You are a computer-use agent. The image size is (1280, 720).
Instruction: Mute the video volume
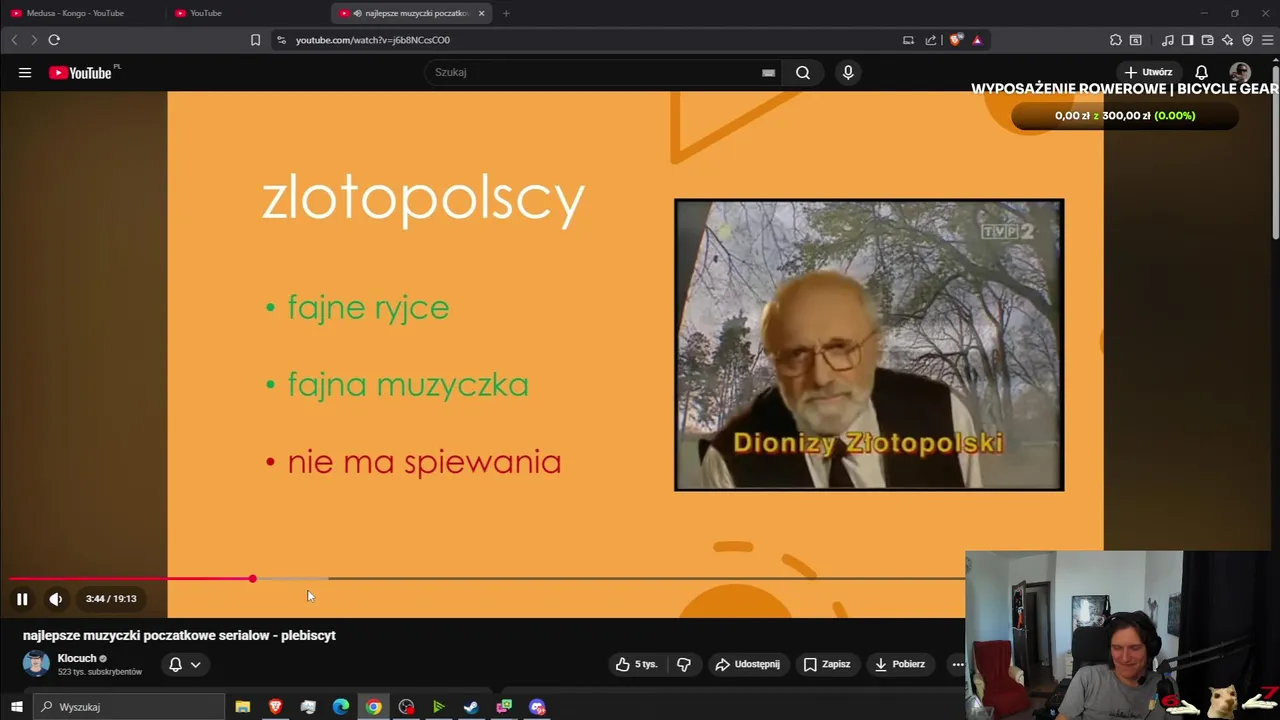tap(56, 599)
